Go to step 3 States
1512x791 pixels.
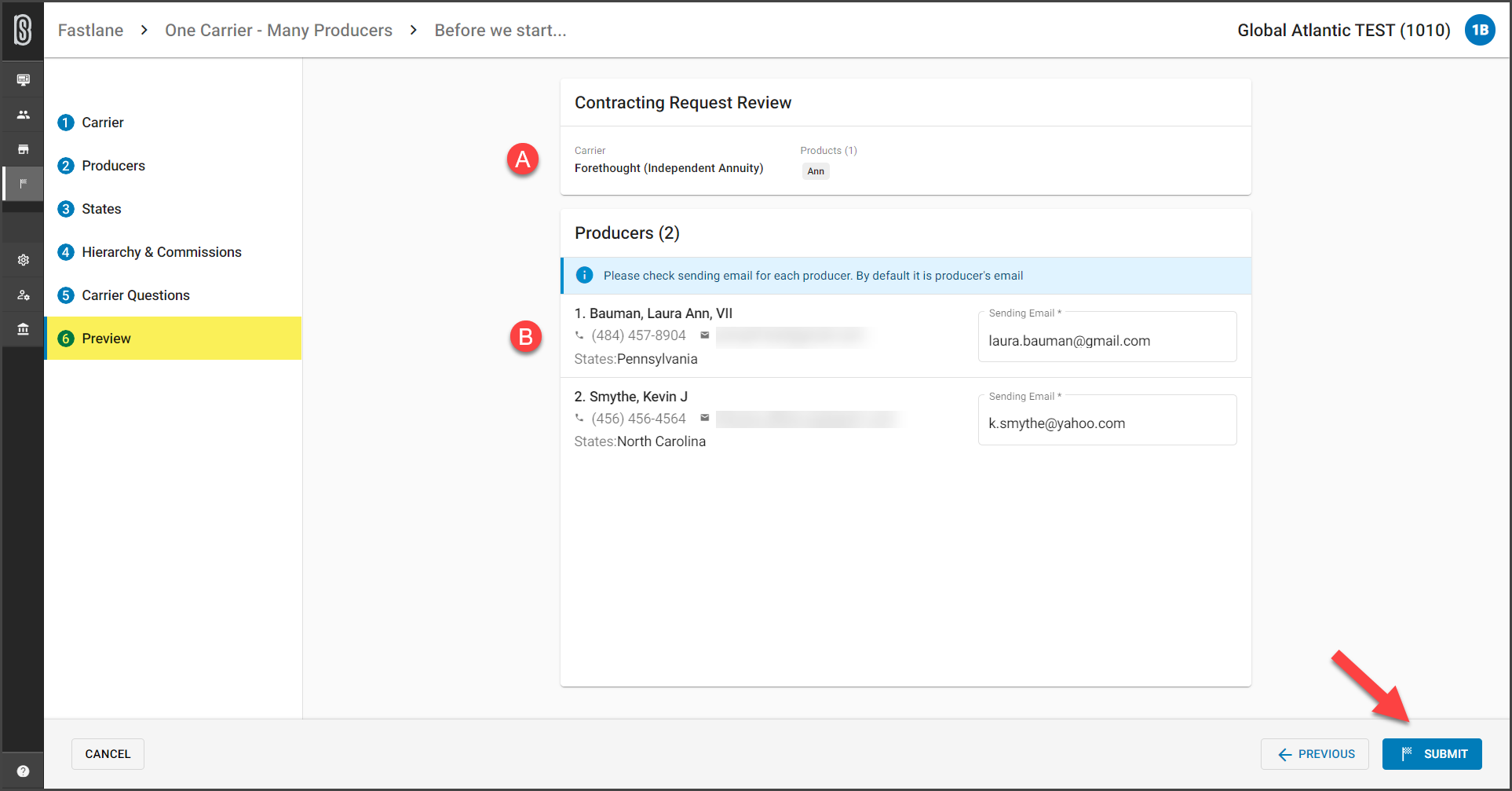pyautogui.click(x=173, y=209)
